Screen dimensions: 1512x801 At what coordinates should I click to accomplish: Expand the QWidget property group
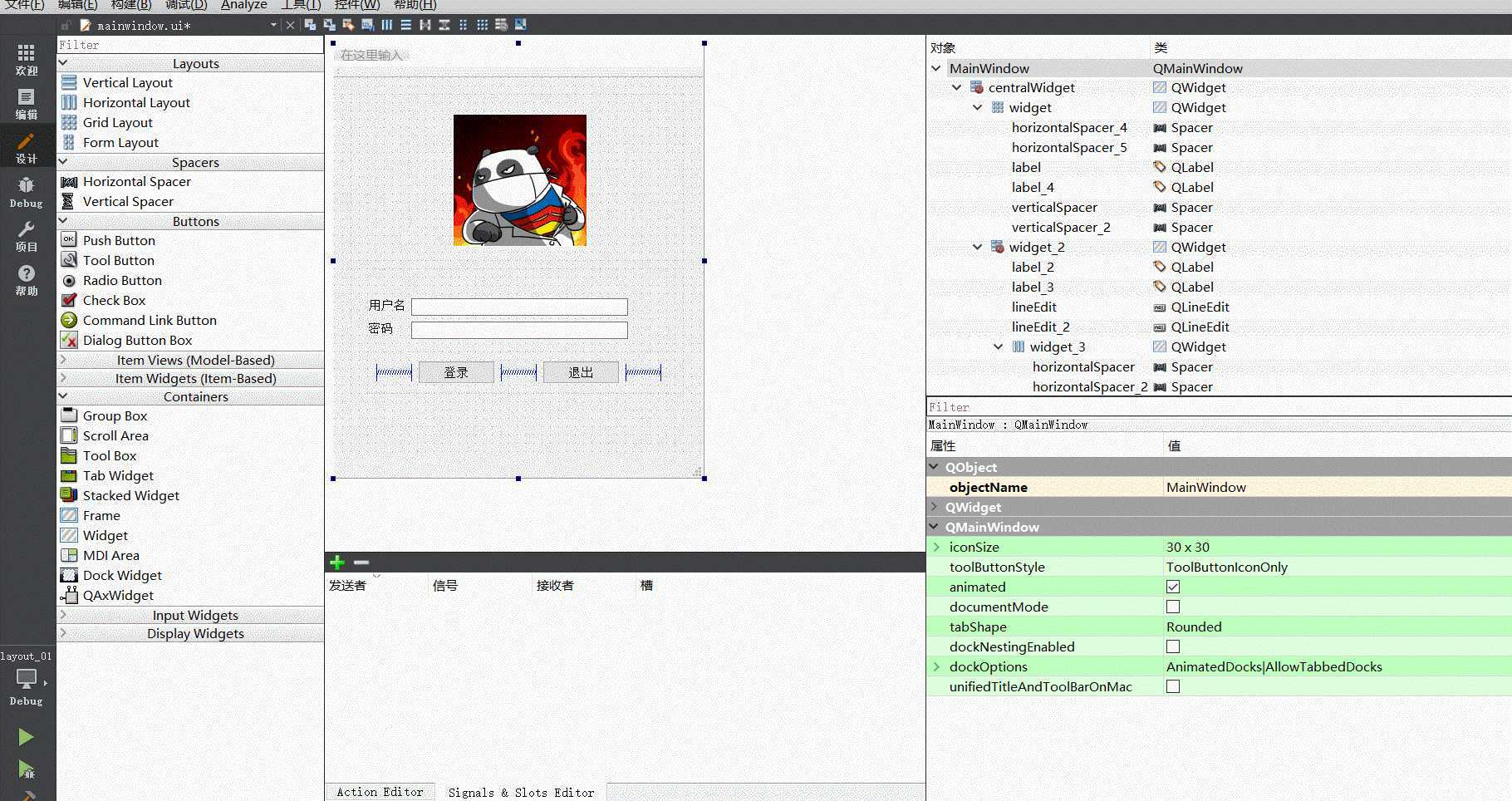click(x=935, y=507)
